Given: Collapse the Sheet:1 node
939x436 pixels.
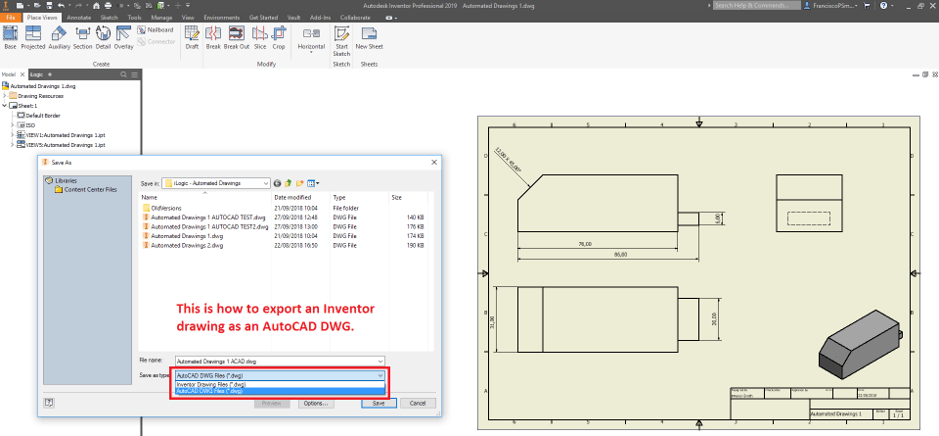Looking at the screenshot, I should (5, 105).
